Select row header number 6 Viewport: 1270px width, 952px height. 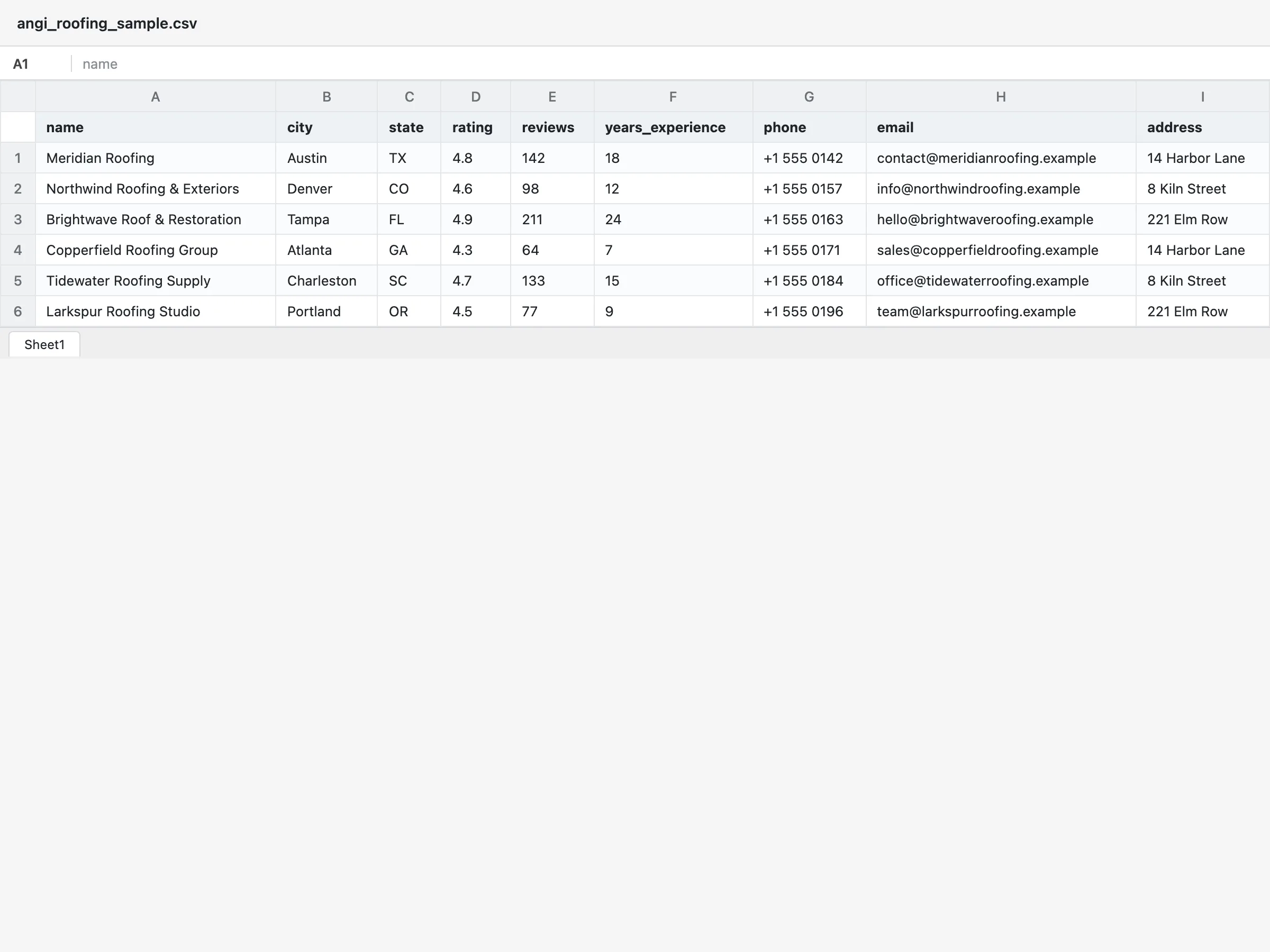[x=18, y=311]
